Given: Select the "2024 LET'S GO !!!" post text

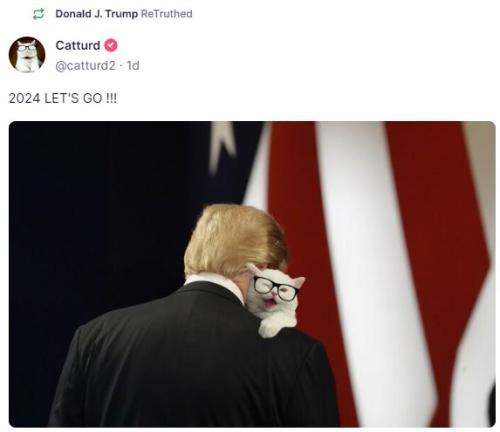Looking at the screenshot, I should point(63,99).
